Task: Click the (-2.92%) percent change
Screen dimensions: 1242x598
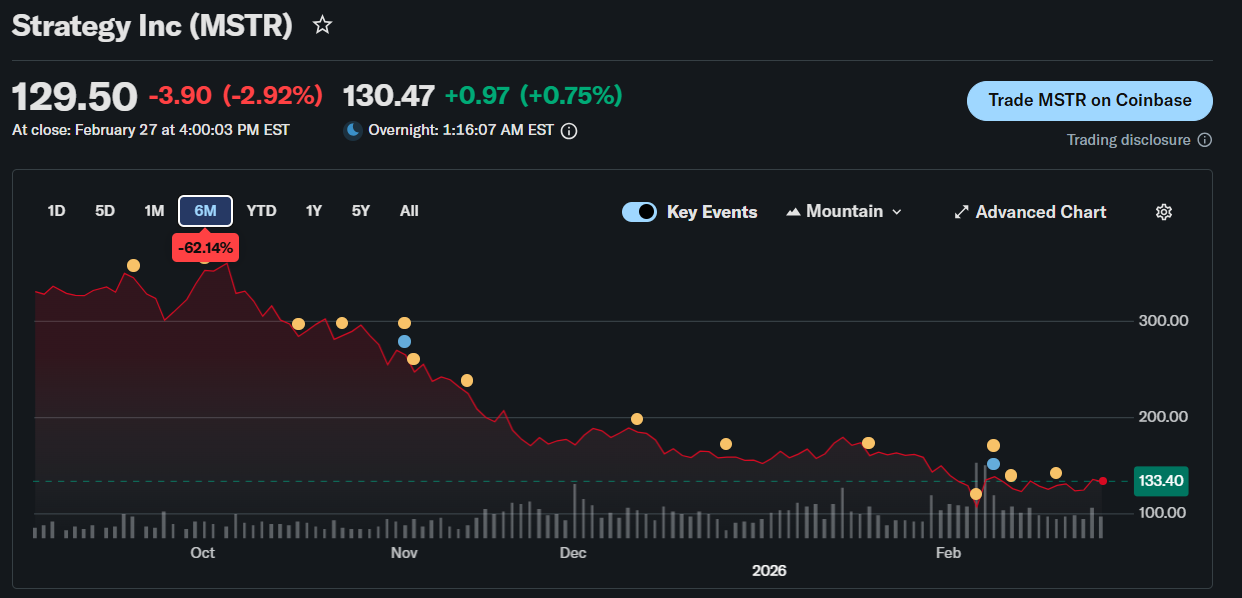Action: click(x=273, y=96)
